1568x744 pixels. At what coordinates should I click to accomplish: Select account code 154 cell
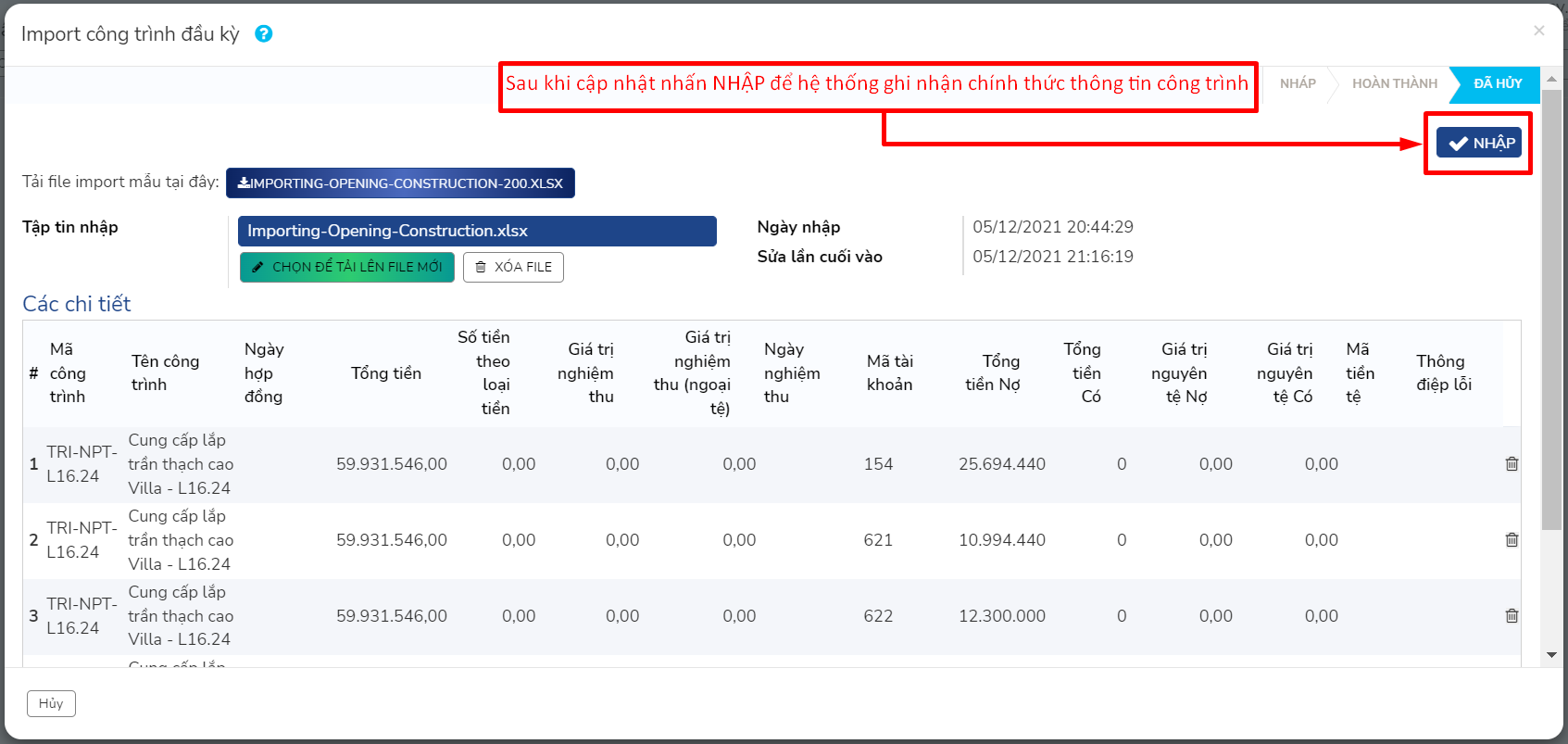pyautogui.click(x=878, y=464)
